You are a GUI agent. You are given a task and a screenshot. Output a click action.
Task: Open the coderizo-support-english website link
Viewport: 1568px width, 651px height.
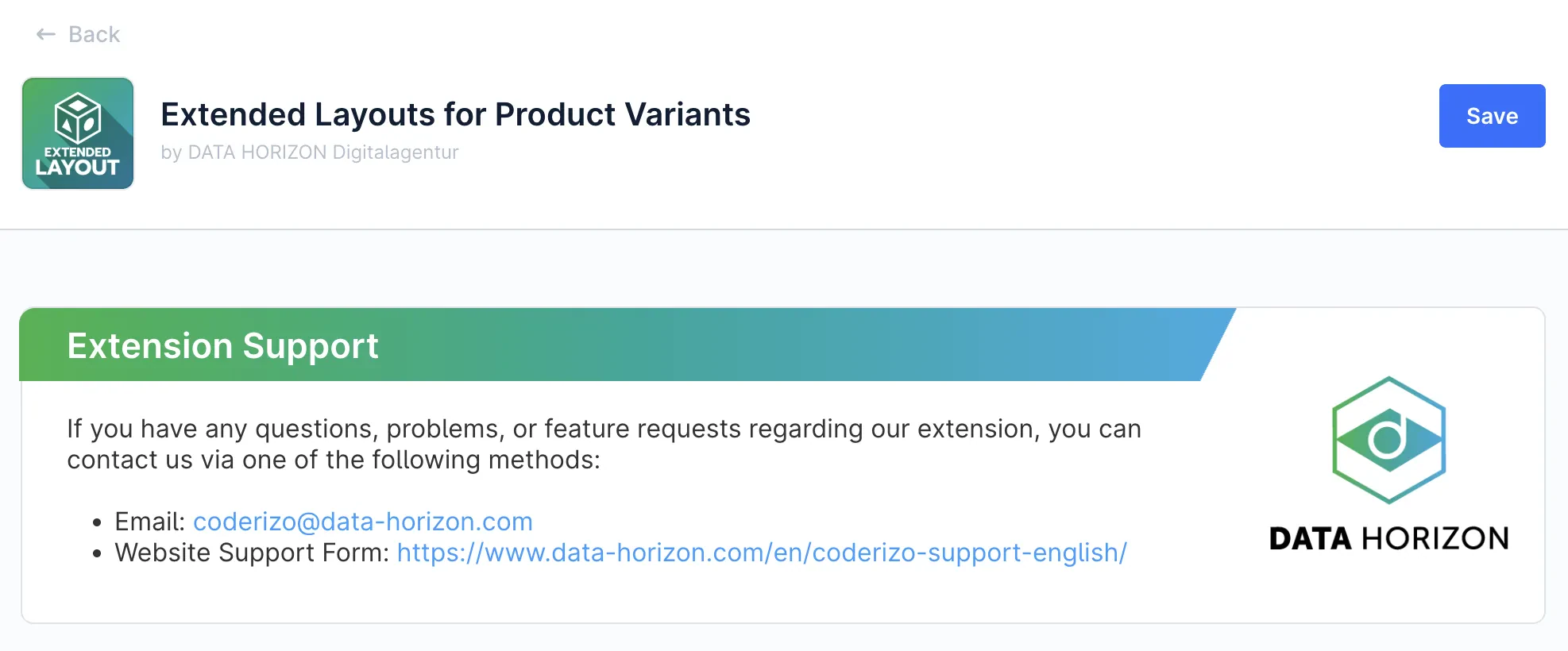[761, 553]
